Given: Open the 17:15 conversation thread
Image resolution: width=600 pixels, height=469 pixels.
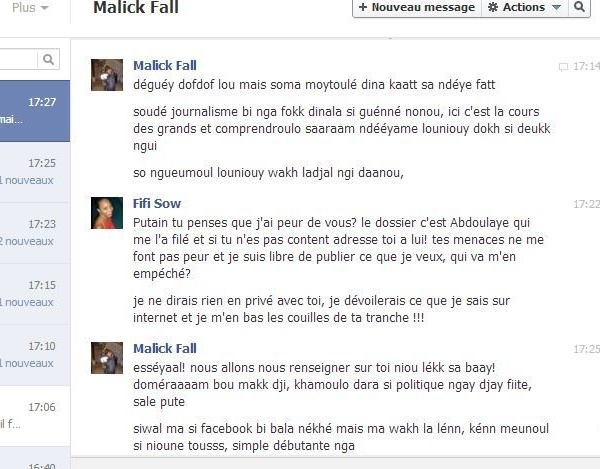Looking at the screenshot, I should coord(35,294).
